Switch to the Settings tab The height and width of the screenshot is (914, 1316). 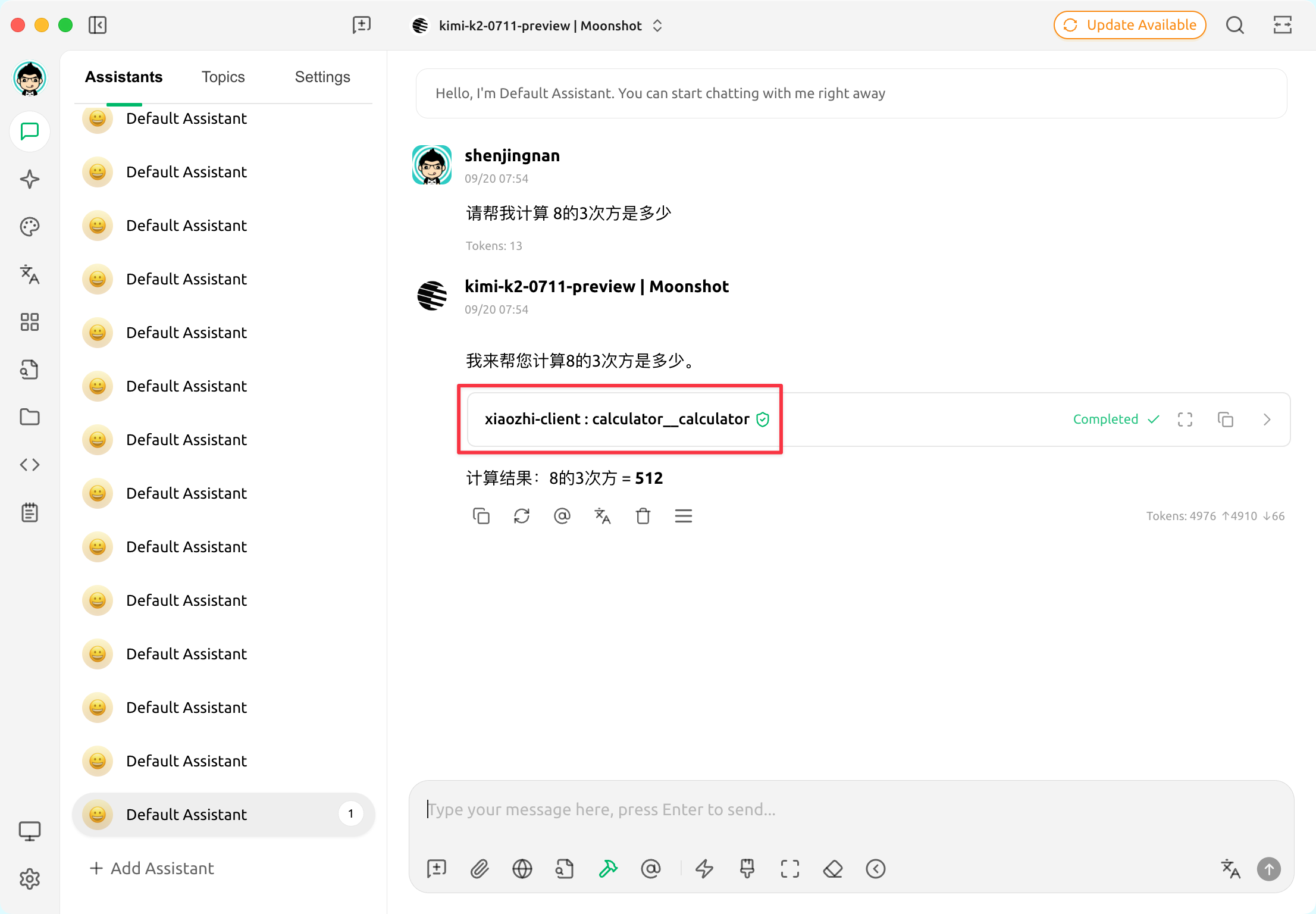(x=322, y=77)
